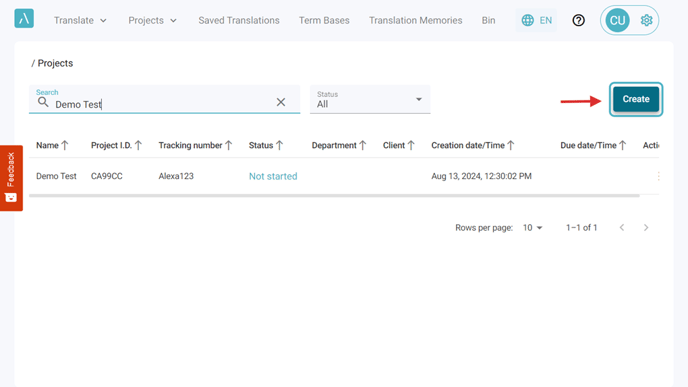
Task: Open the settings gear icon
Action: point(646,20)
